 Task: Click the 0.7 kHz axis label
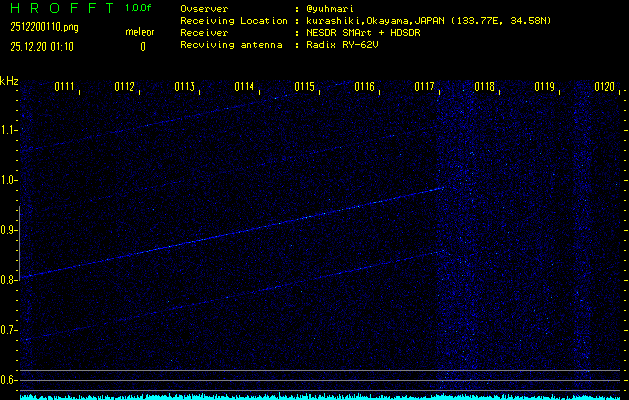8,330
